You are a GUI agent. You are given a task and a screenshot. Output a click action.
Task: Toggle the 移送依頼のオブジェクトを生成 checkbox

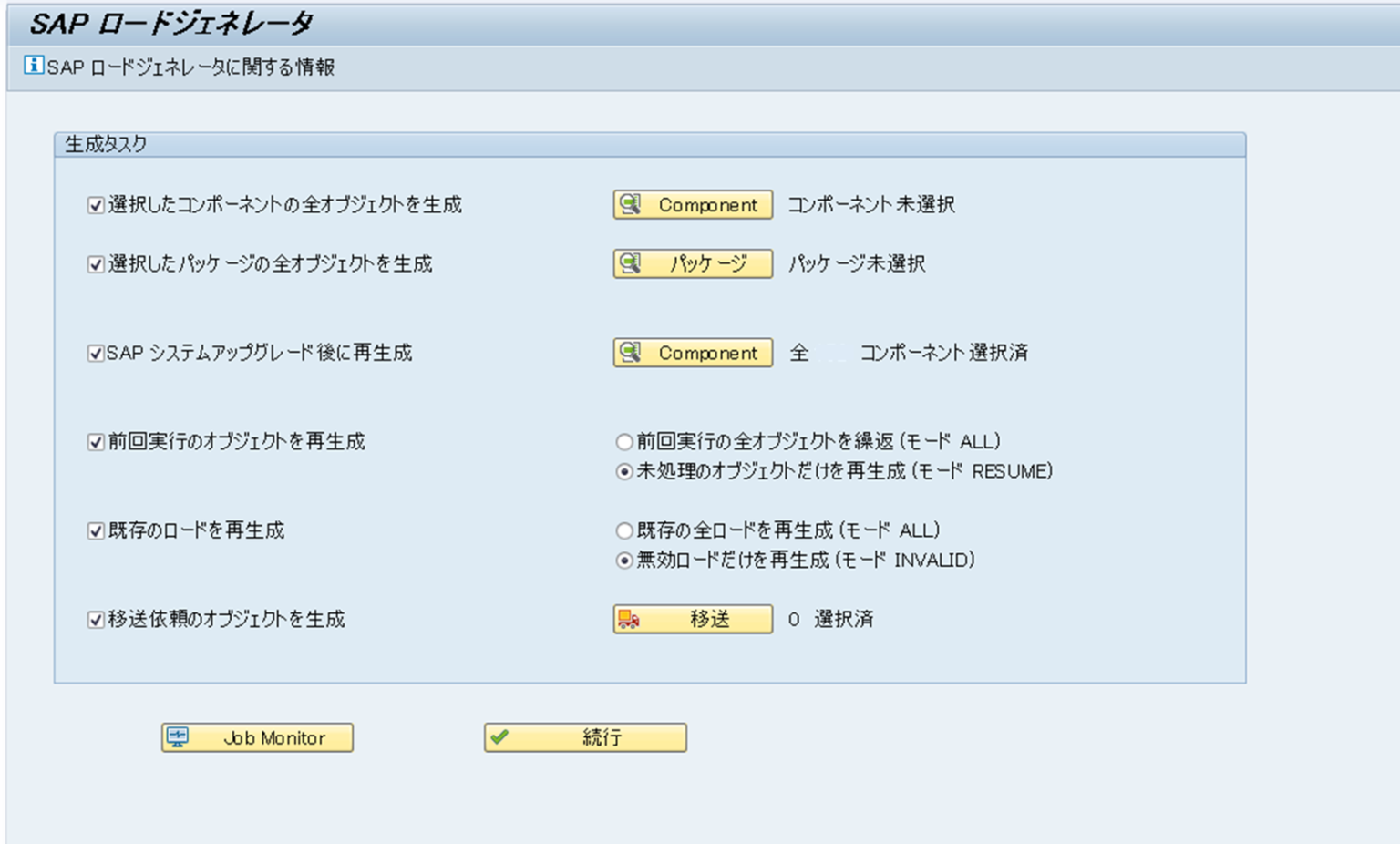point(95,619)
